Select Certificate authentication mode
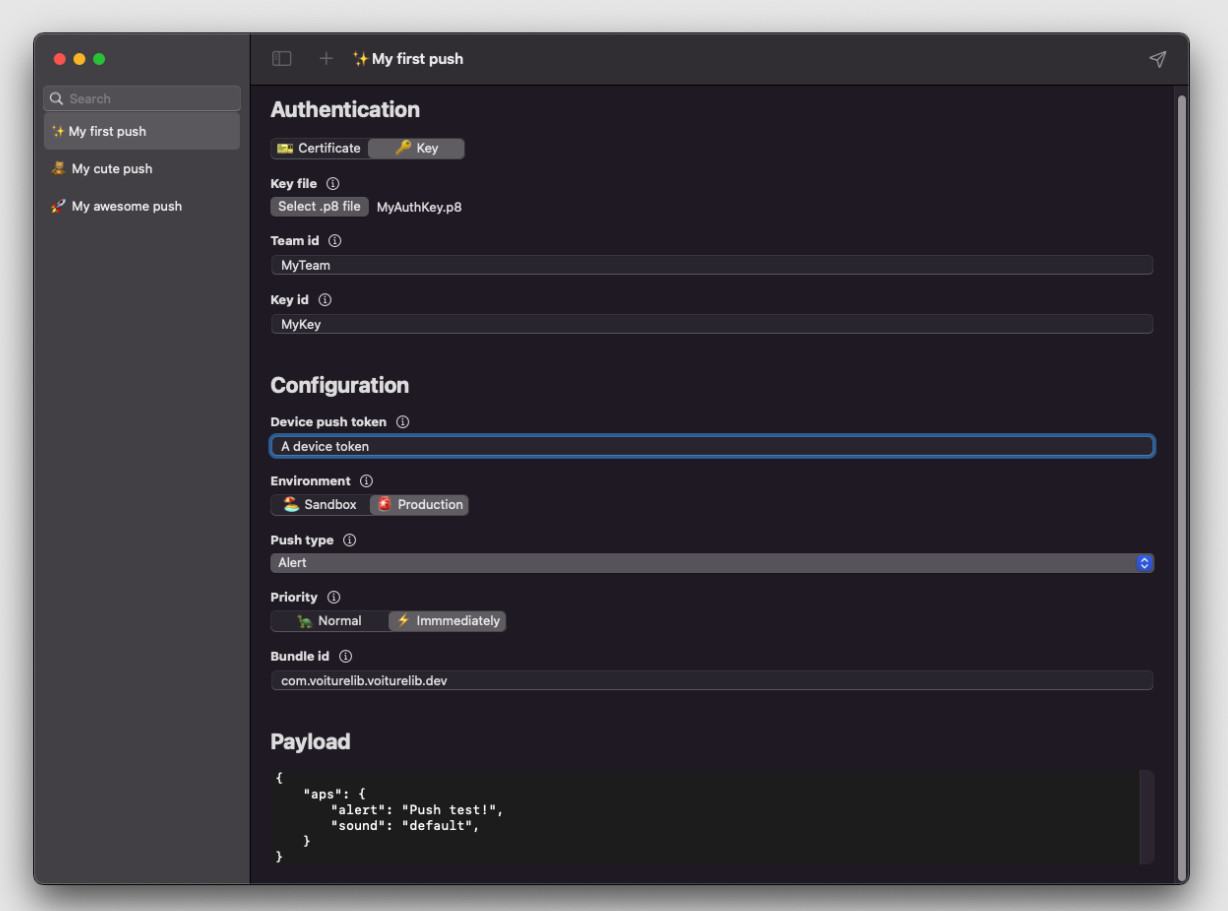The image size is (1228, 911). click(x=319, y=148)
